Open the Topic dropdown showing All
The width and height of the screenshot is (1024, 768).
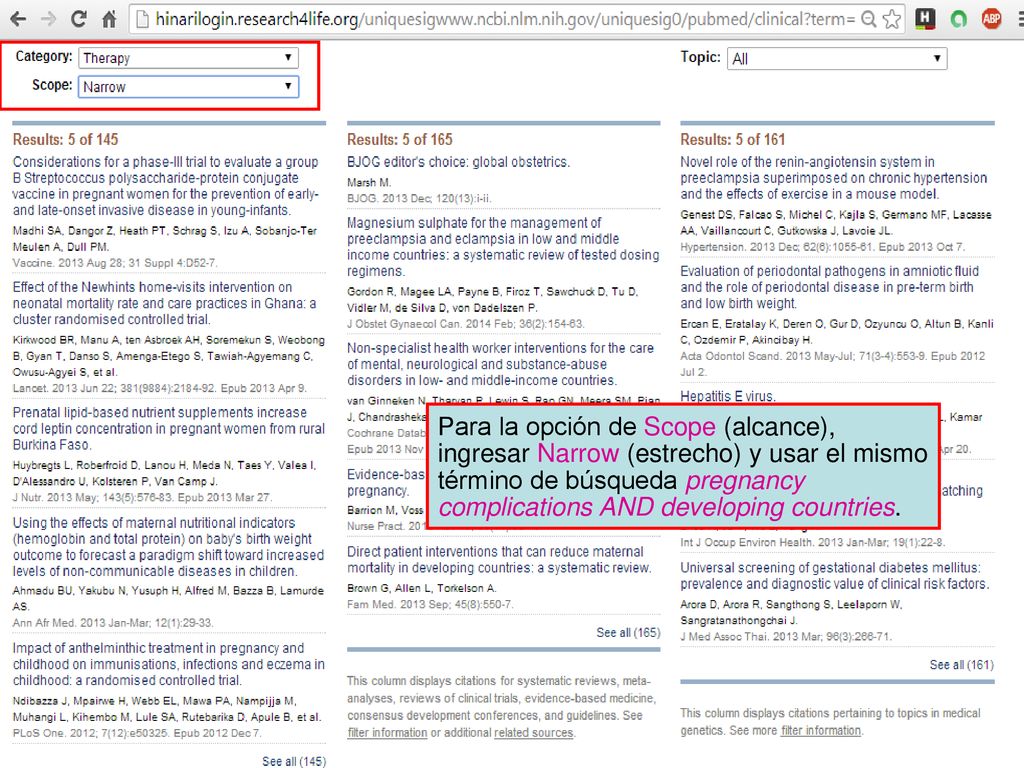tap(837, 58)
